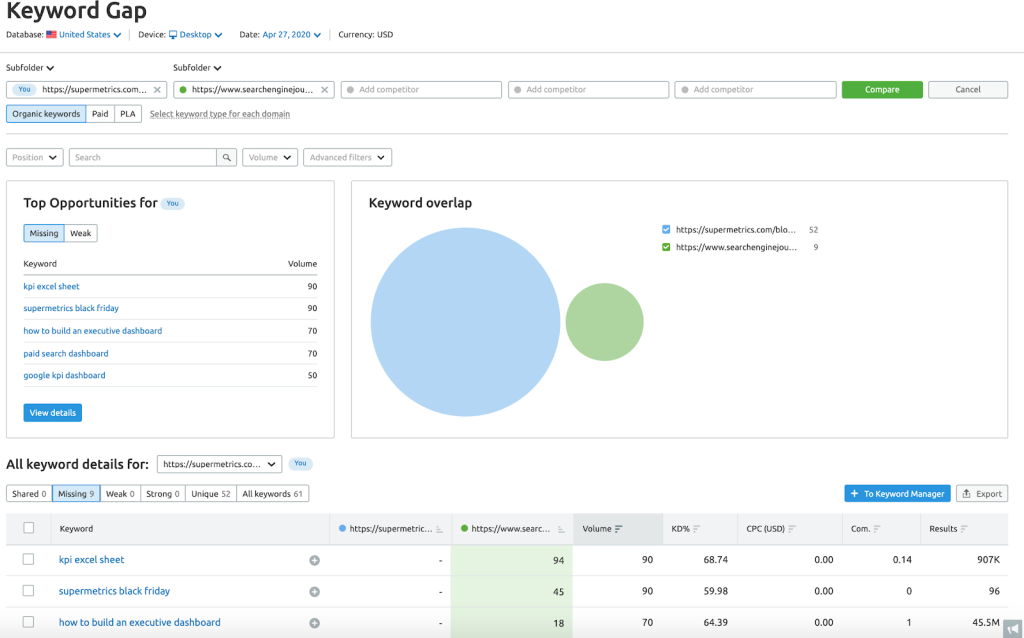Switch to the All keywords 61 tab
The height and width of the screenshot is (638, 1024).
272,494
